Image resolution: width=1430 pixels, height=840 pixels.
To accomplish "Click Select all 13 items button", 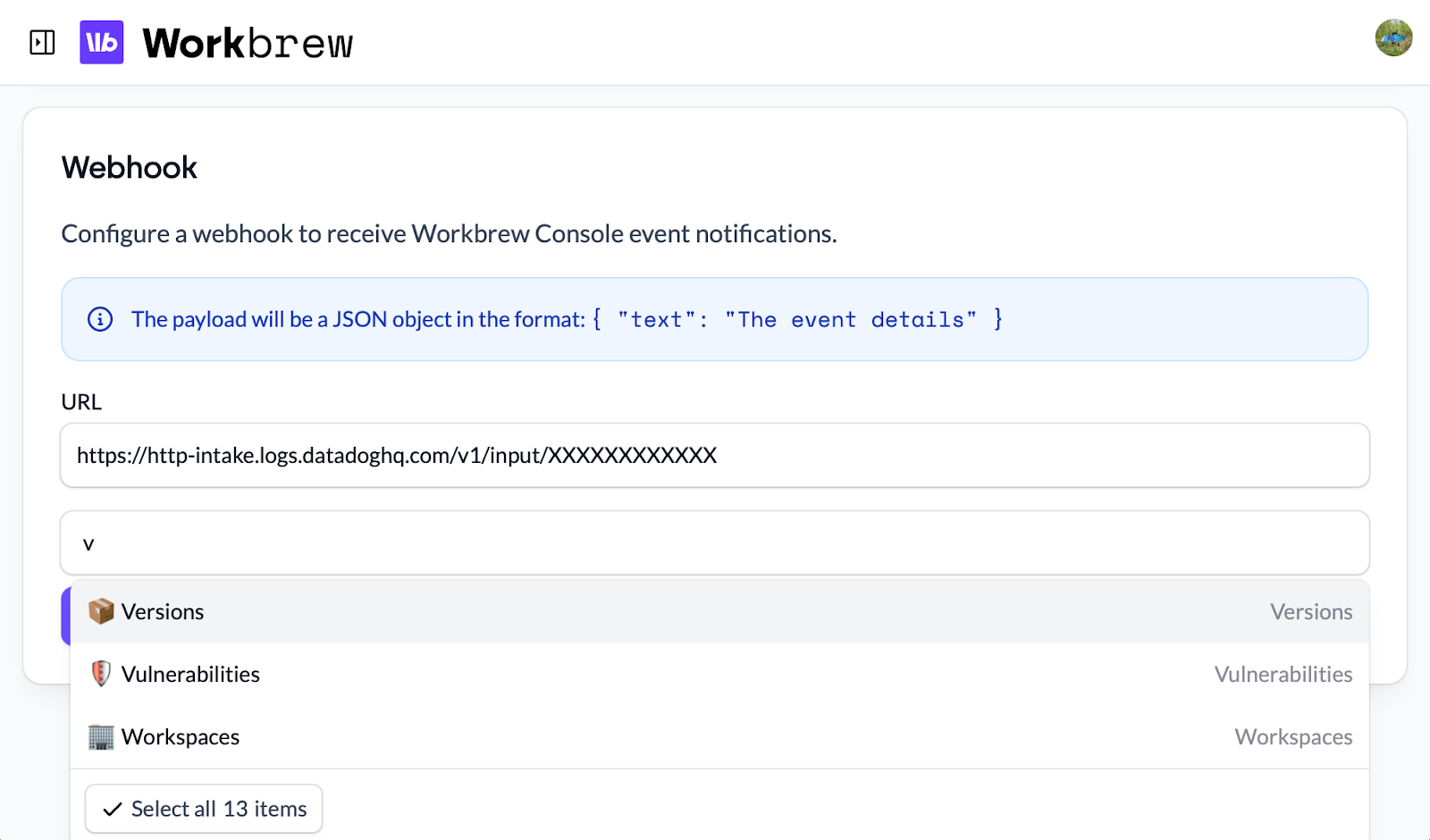I will click(x=204, y=809).
